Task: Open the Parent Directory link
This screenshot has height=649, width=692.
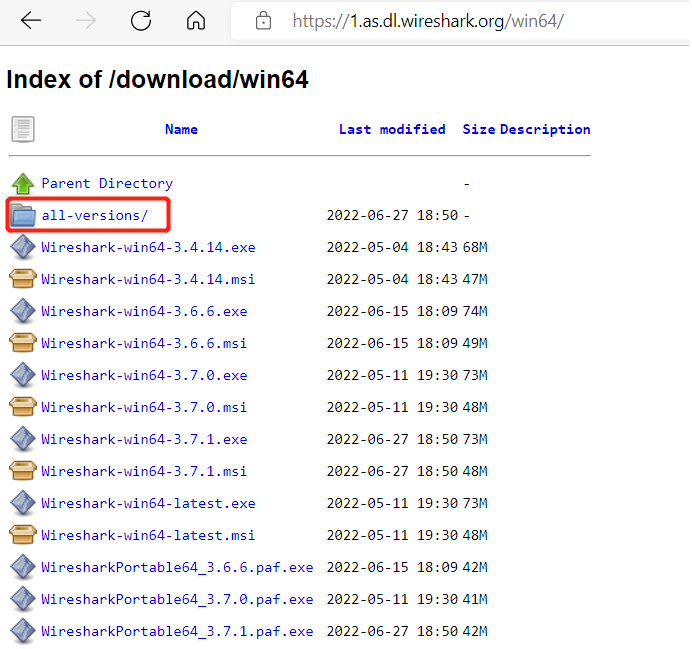Action: [x=107, y=184]
